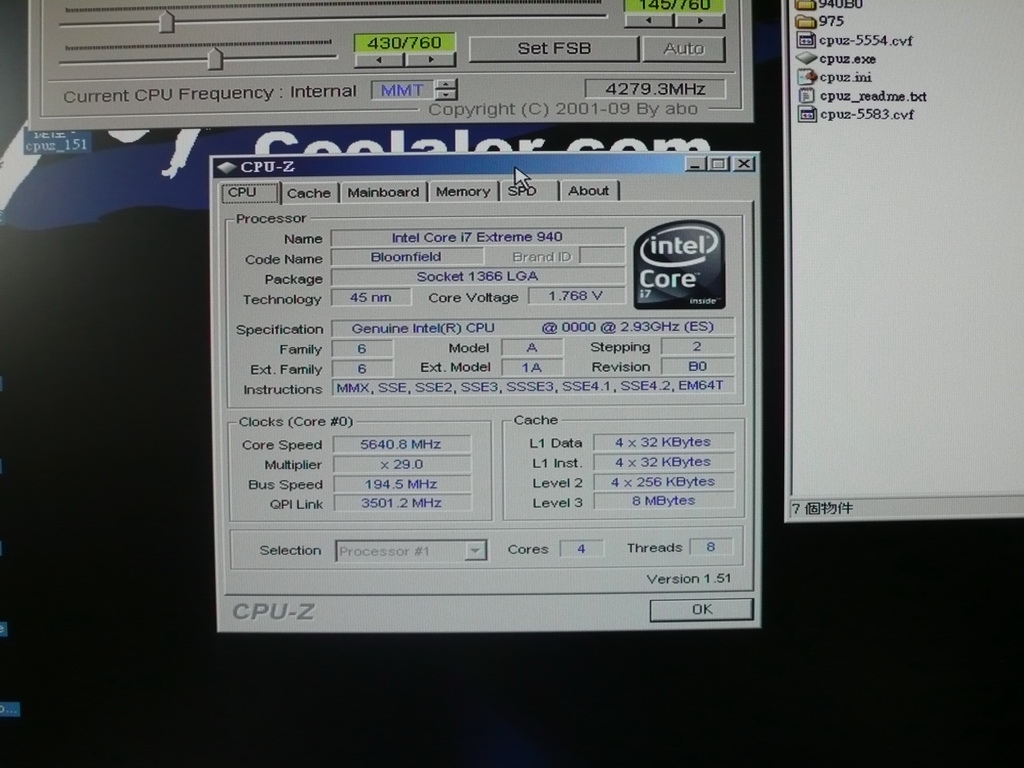Open the Mainboard tab
The image size is (1024, 768).
pos(383,192)
